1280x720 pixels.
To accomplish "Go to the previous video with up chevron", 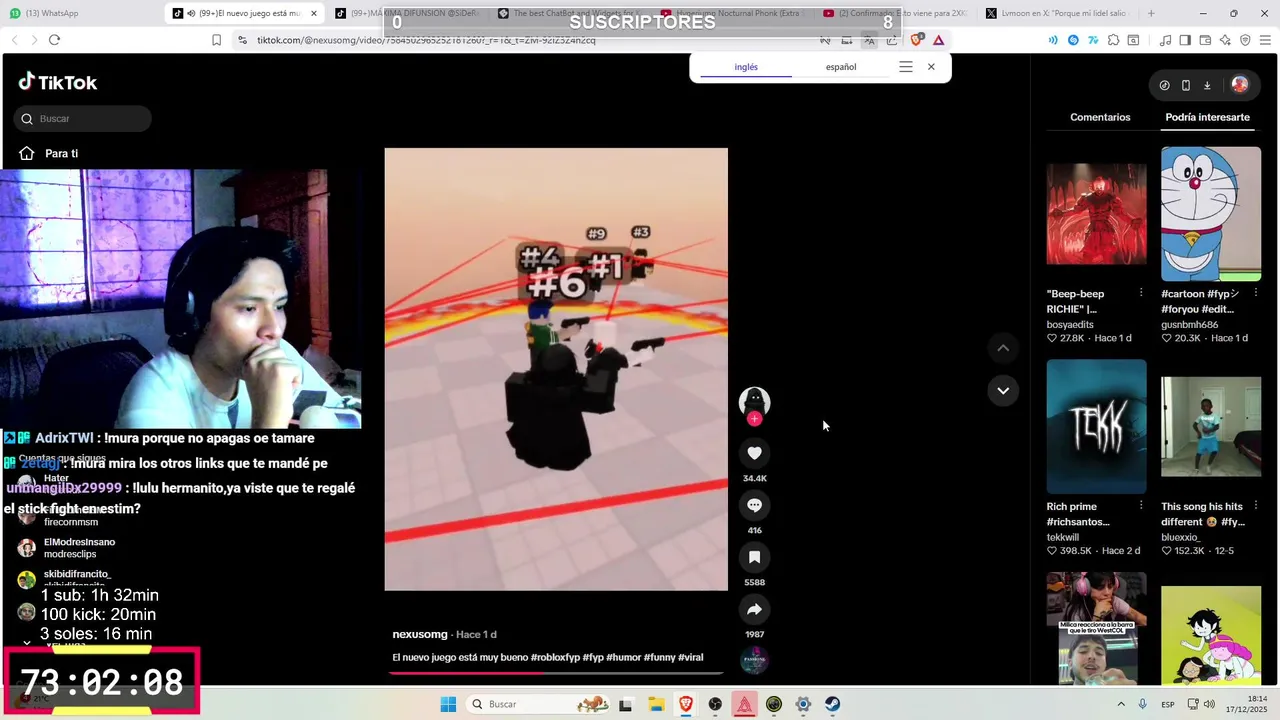I will pos(1003,348).
